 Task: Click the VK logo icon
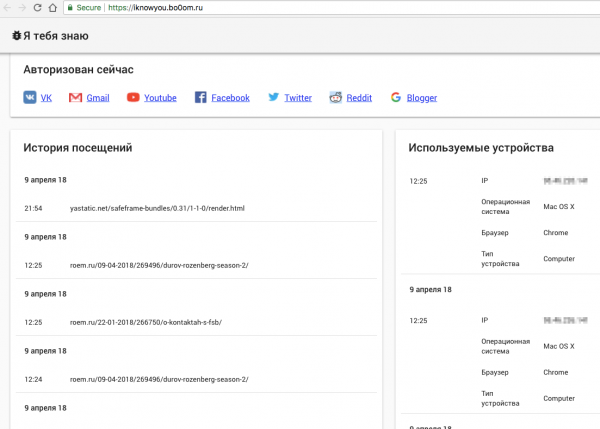pos(29,97)
